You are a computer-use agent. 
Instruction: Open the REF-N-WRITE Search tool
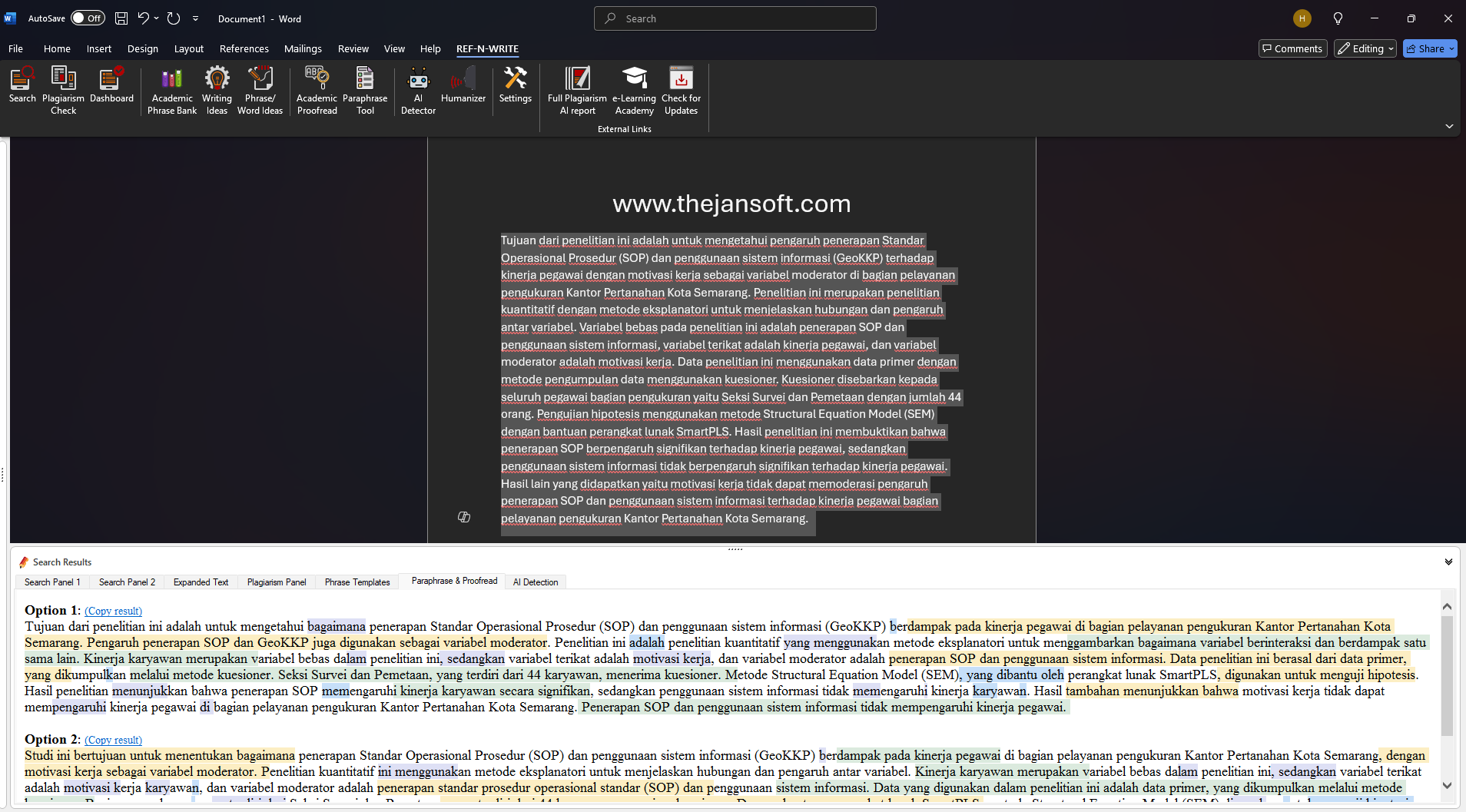pos(22,85)
